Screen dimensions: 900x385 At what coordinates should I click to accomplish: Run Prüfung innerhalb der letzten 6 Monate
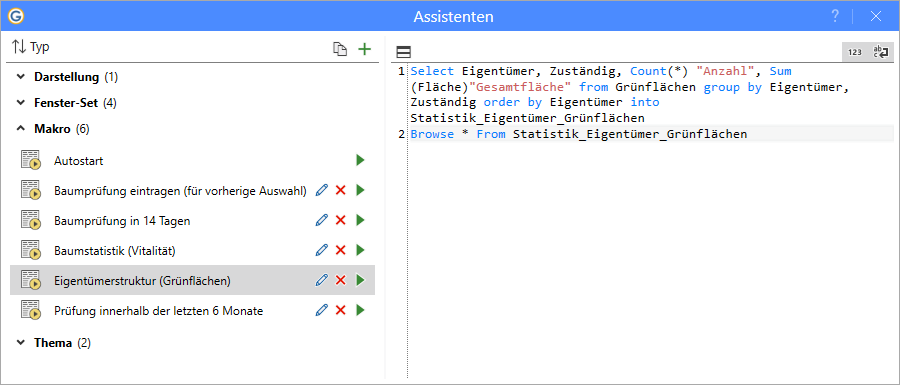360,310
